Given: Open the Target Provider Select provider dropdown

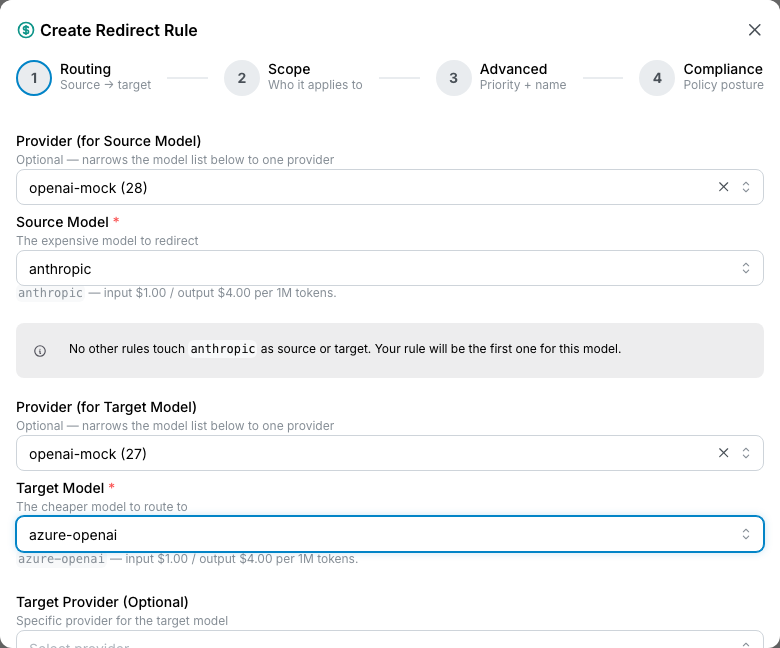Looking at the screenshot, I should (x=390, y=640).
